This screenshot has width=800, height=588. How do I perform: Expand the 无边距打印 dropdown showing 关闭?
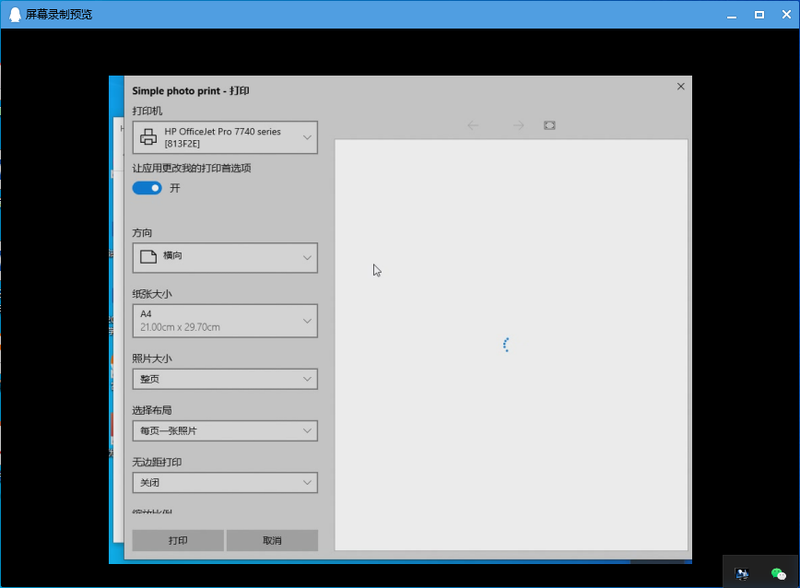coord(225,483)
